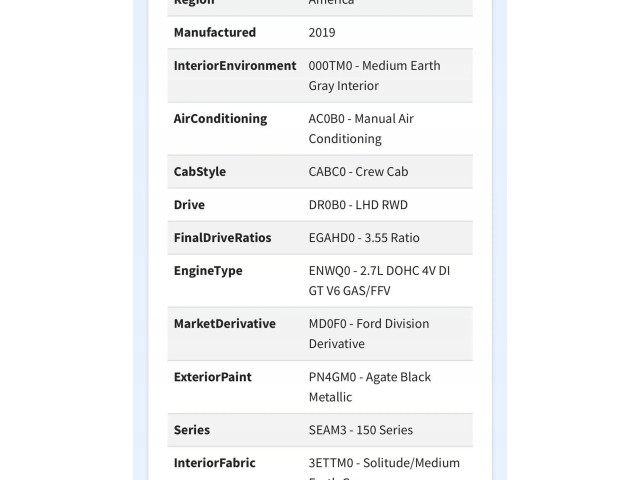Select the FinalDriveRatios row label
The height and width of the screenshot is (480, 640).
[222, 238]
